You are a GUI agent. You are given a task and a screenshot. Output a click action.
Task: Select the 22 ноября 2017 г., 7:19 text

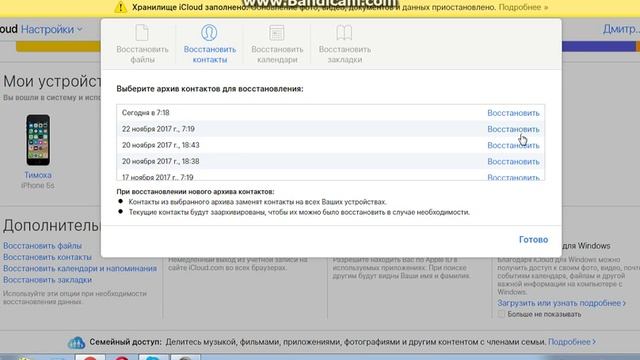[x=158, y=129]
